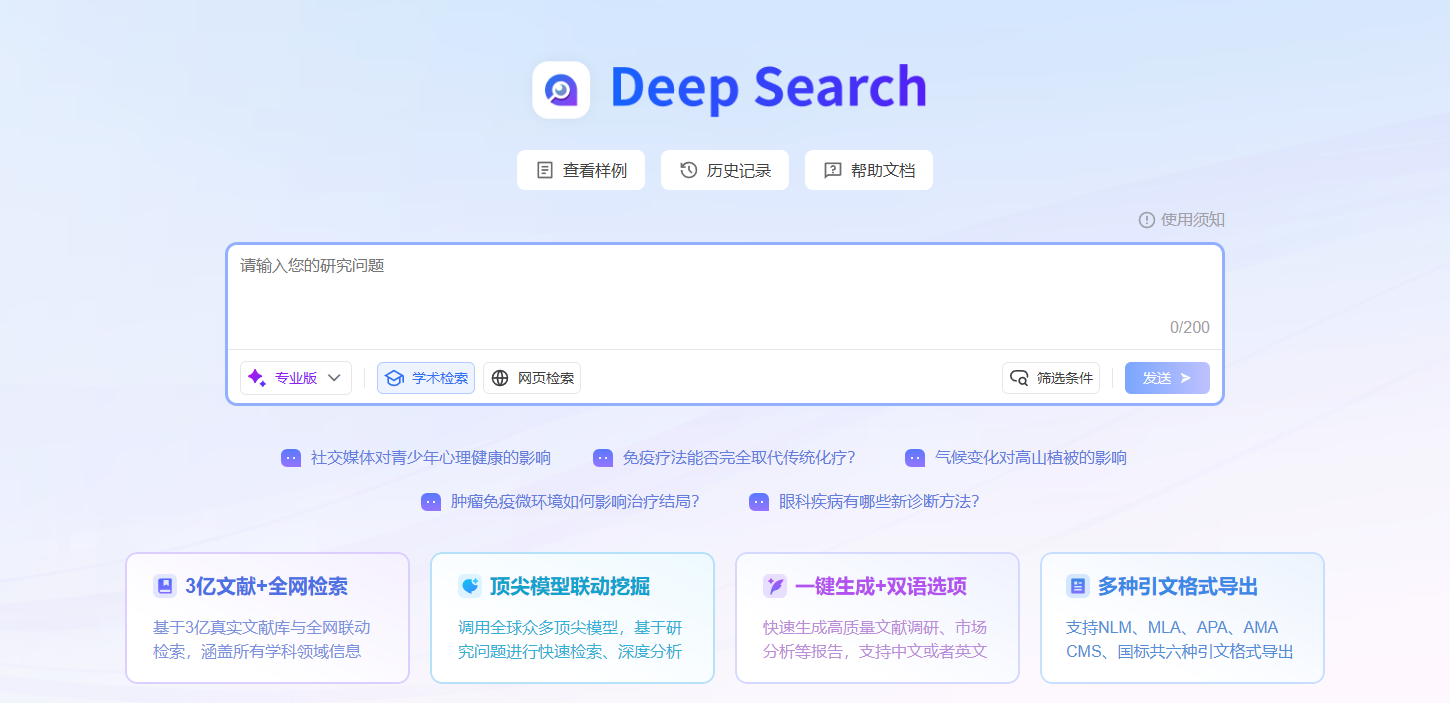Click book icon on 3亿文献+全网检索 card

coord(165,586)
